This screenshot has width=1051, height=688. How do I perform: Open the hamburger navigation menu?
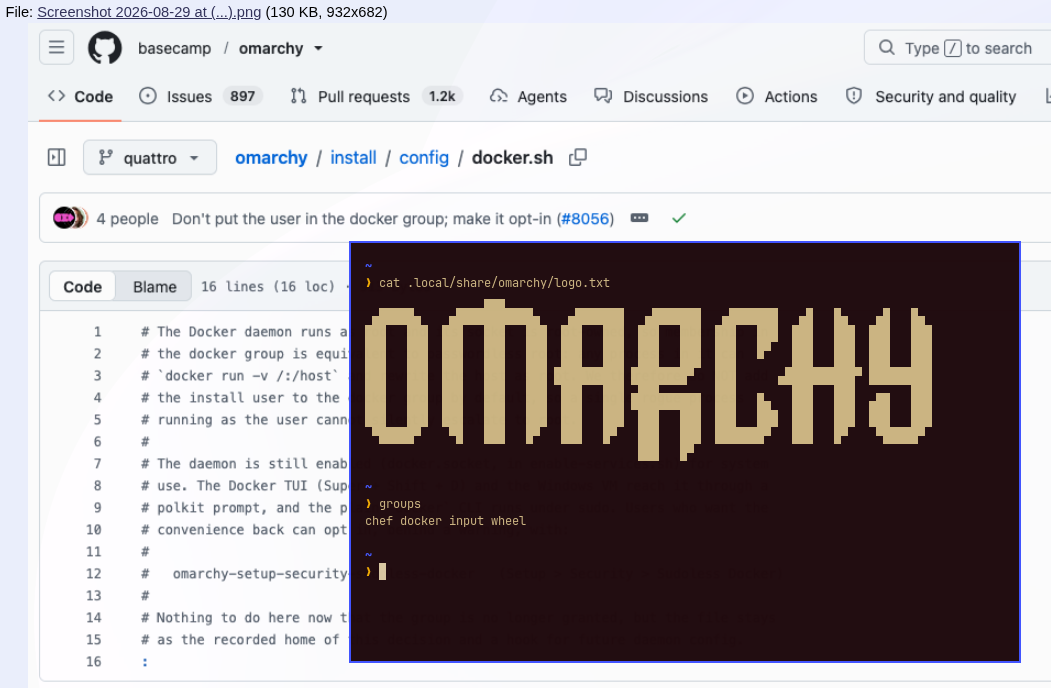tap(56, 48)
